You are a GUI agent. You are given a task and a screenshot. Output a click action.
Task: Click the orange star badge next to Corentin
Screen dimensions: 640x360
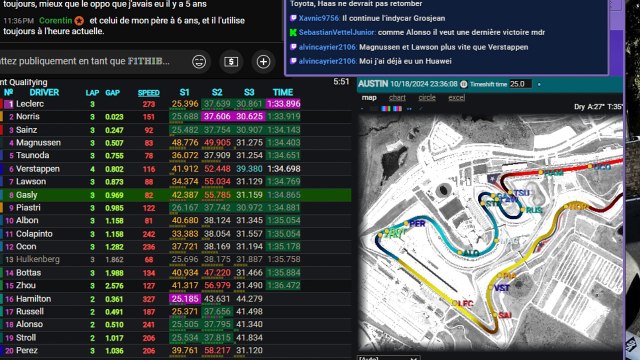[79, 20]
